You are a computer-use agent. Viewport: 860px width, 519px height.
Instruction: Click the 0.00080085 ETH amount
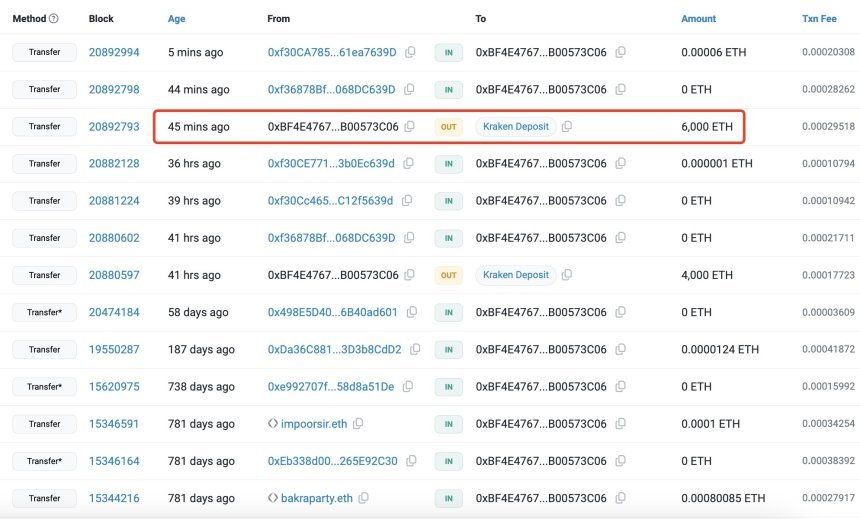723,498
